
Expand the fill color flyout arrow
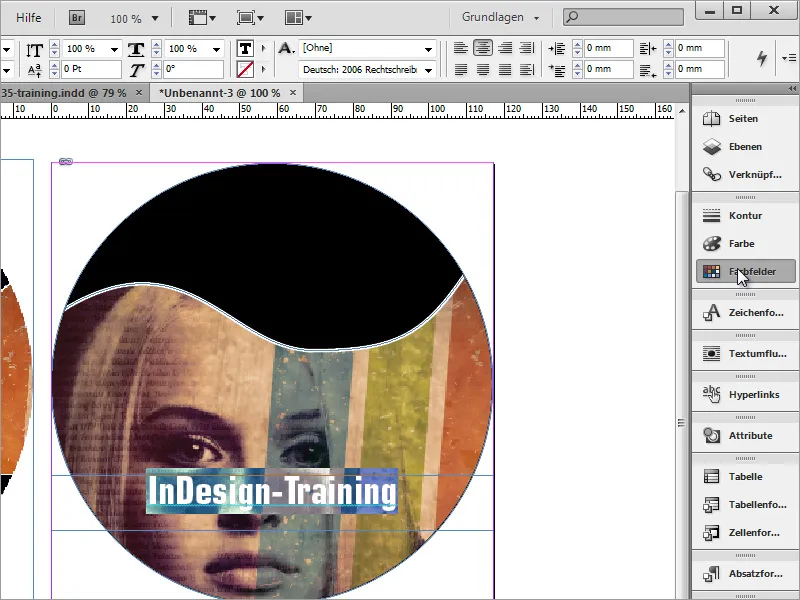[263, 48]
